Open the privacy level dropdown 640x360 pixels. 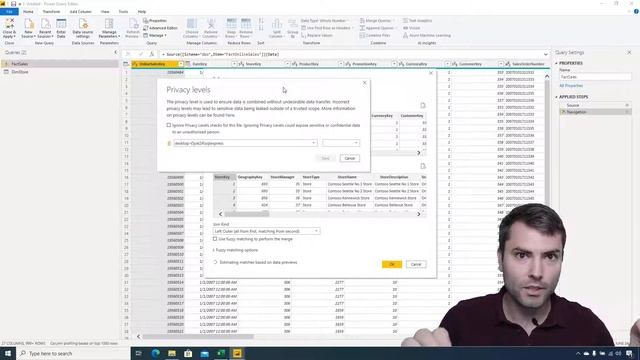pos(341,143)
